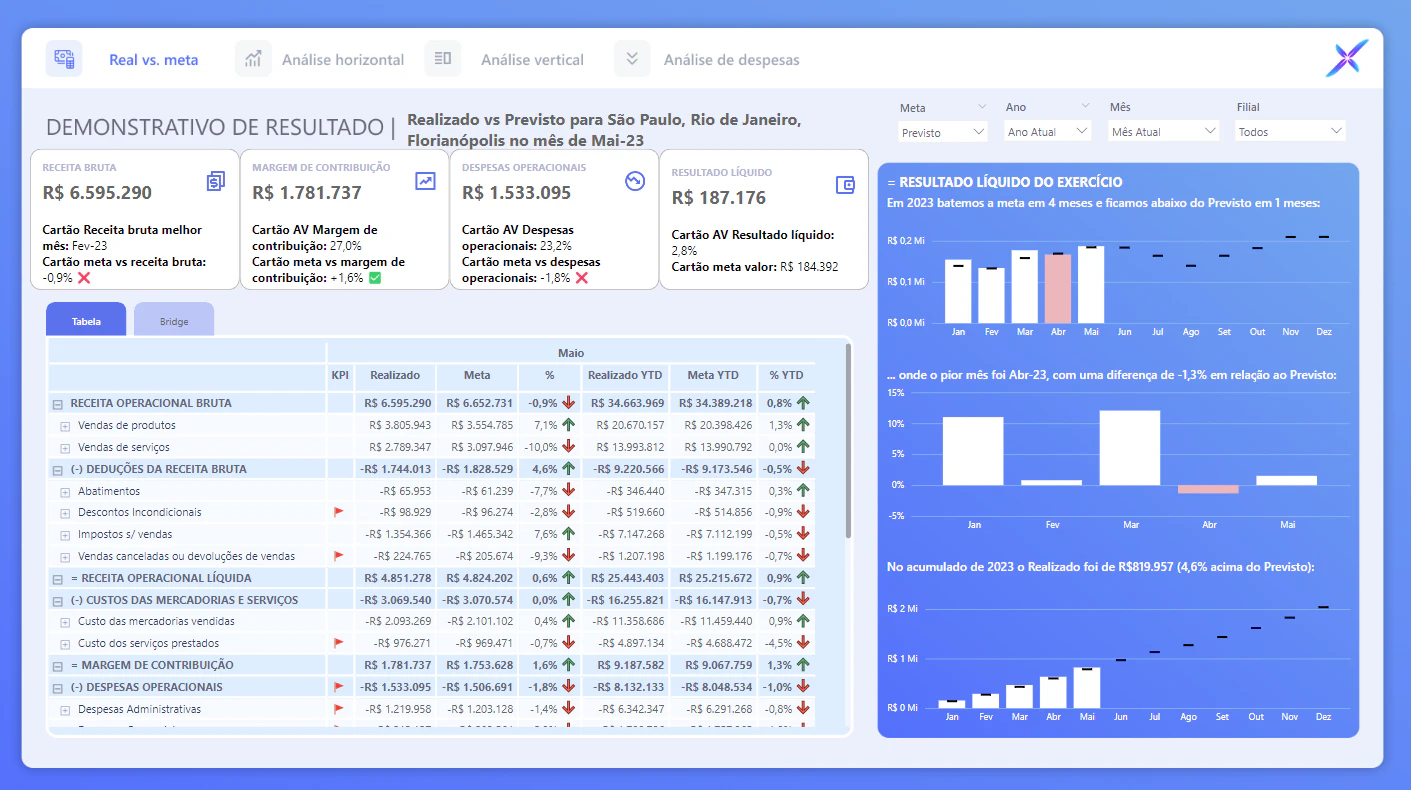Go to the Análise horizontal page
The height and width of the screenshot is (790, 1411).
(x=343, y=60)
